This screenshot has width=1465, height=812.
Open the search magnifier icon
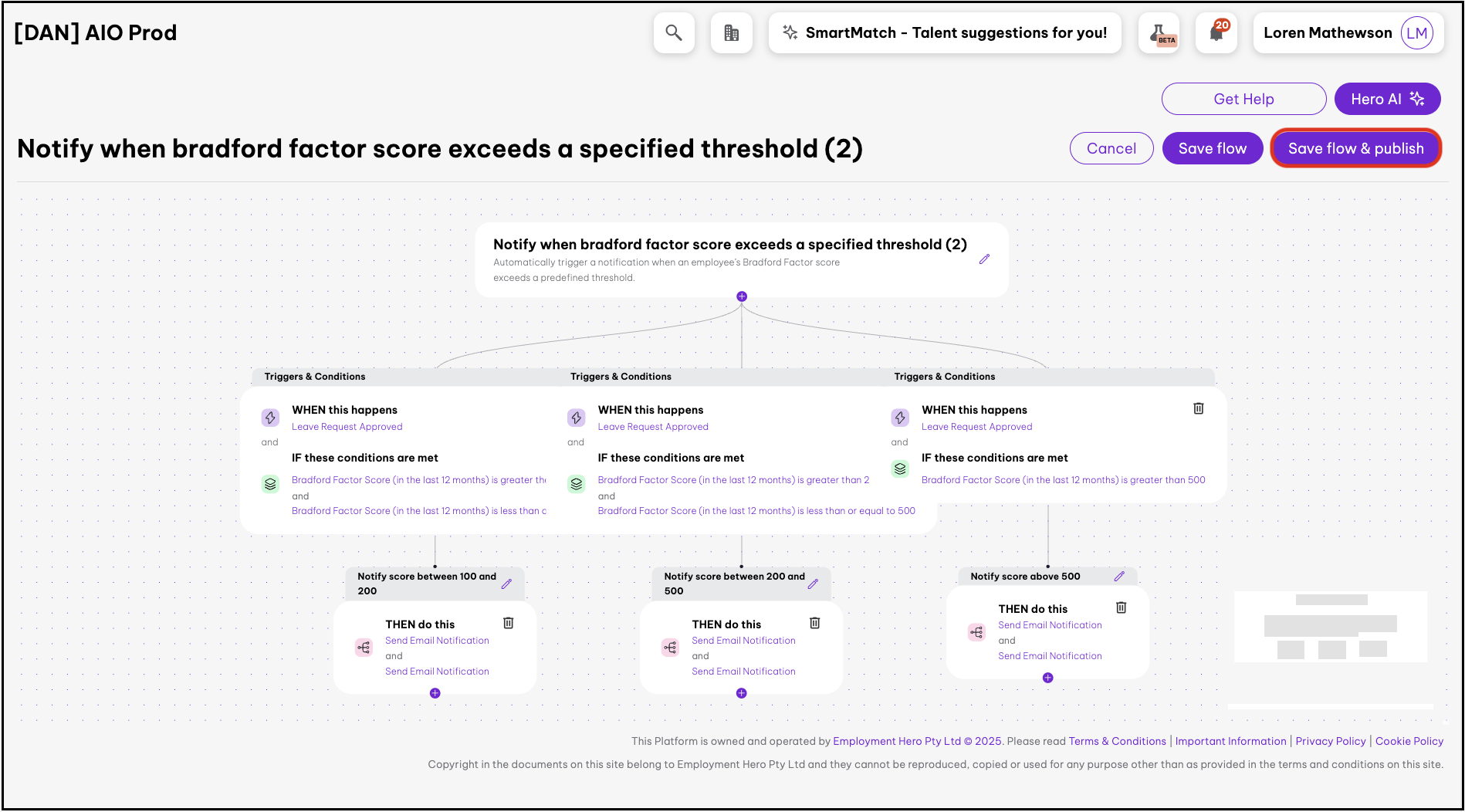pos(674,33)
